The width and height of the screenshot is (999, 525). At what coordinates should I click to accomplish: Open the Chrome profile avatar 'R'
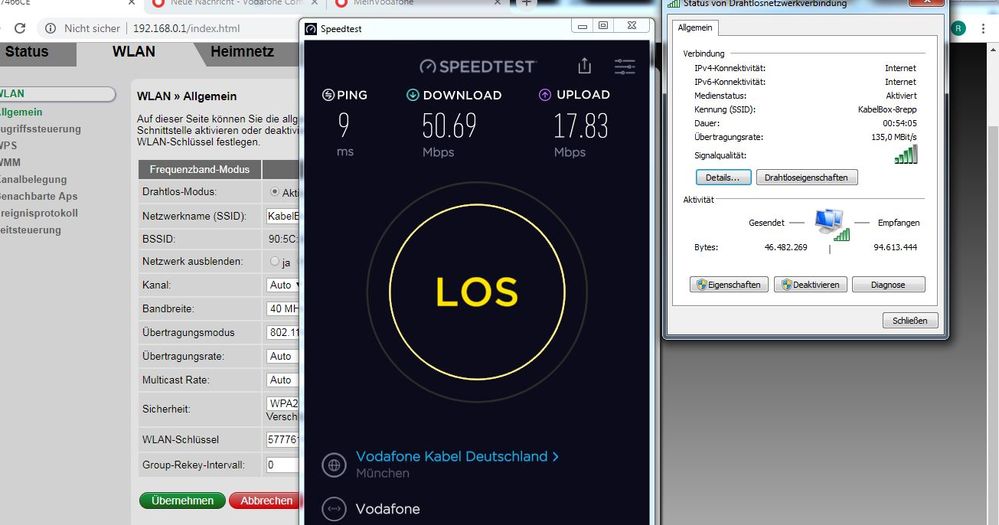[x=958, y=28]
